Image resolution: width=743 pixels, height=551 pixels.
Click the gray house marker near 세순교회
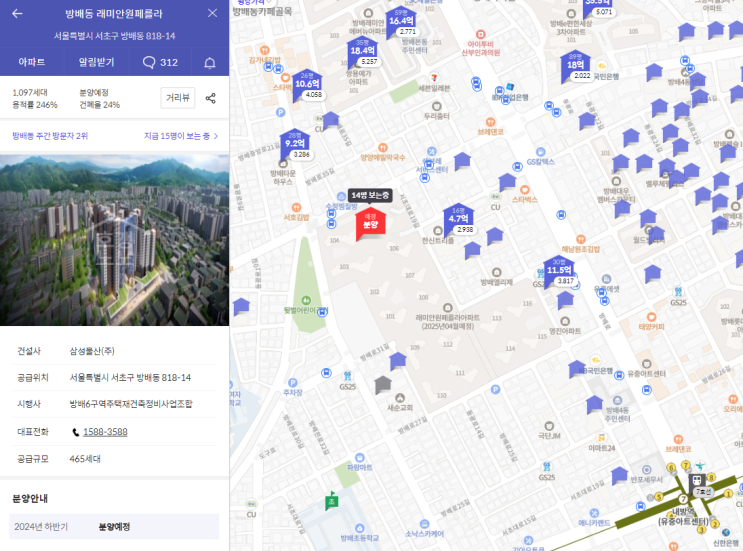(383, 385)
